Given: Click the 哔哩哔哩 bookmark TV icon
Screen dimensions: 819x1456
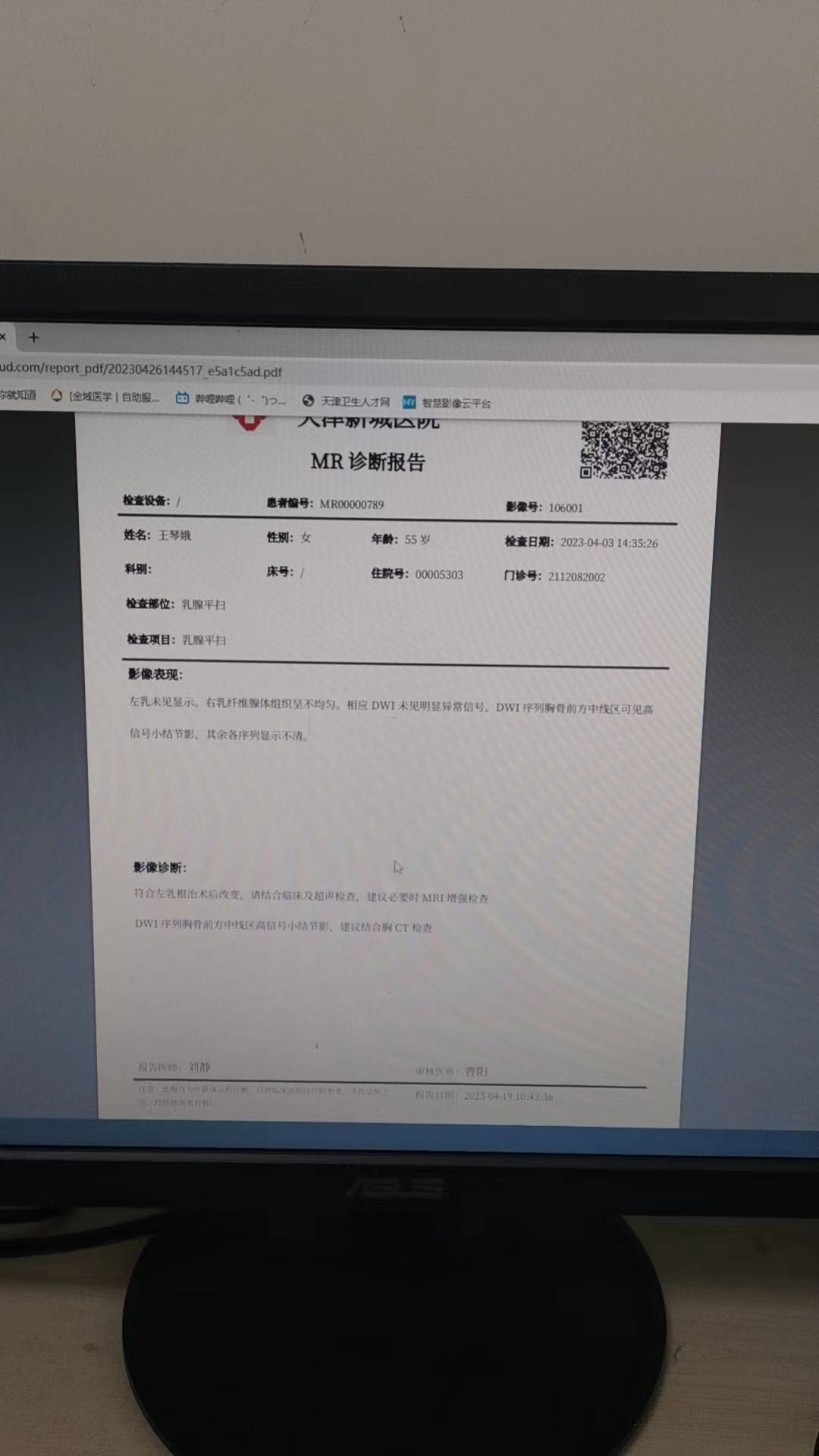Looking at the screenshot, I should [x=182, y=398].
